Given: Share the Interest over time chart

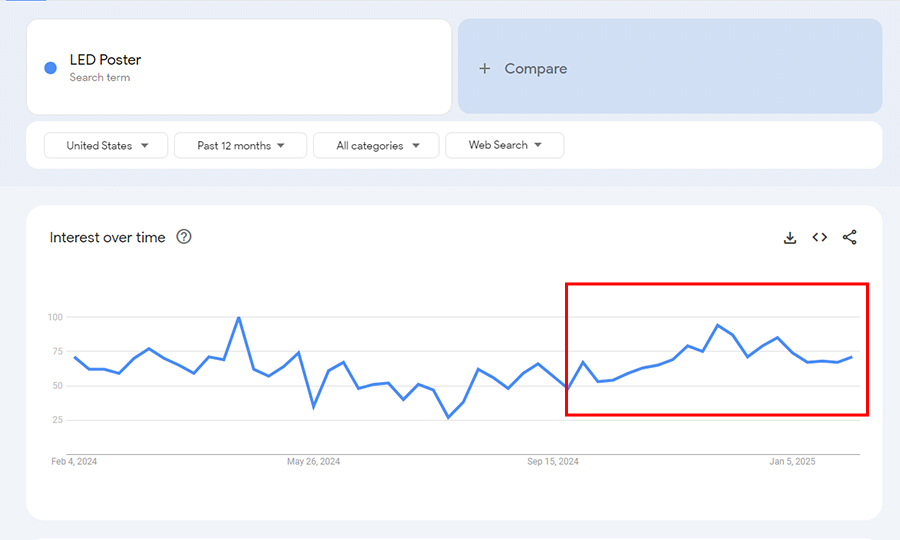Looking at the screenshot, I should coord(850,237).
